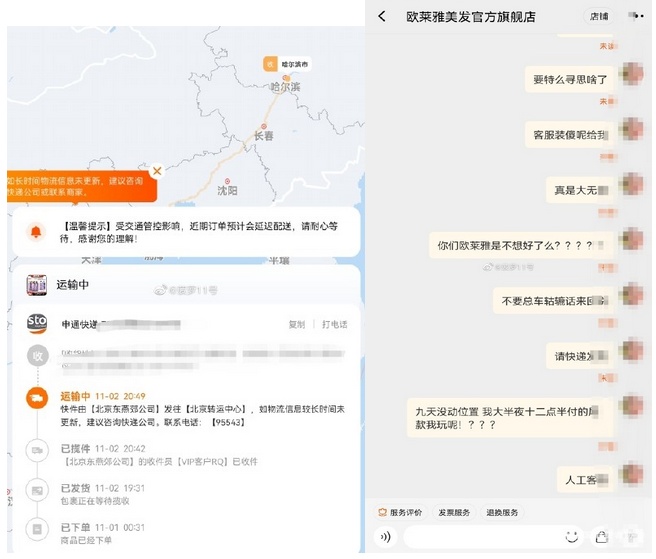Viewport: 656px width, 559px height.
Task: Tap the message 人工客
Action: (x=585, y=480)
